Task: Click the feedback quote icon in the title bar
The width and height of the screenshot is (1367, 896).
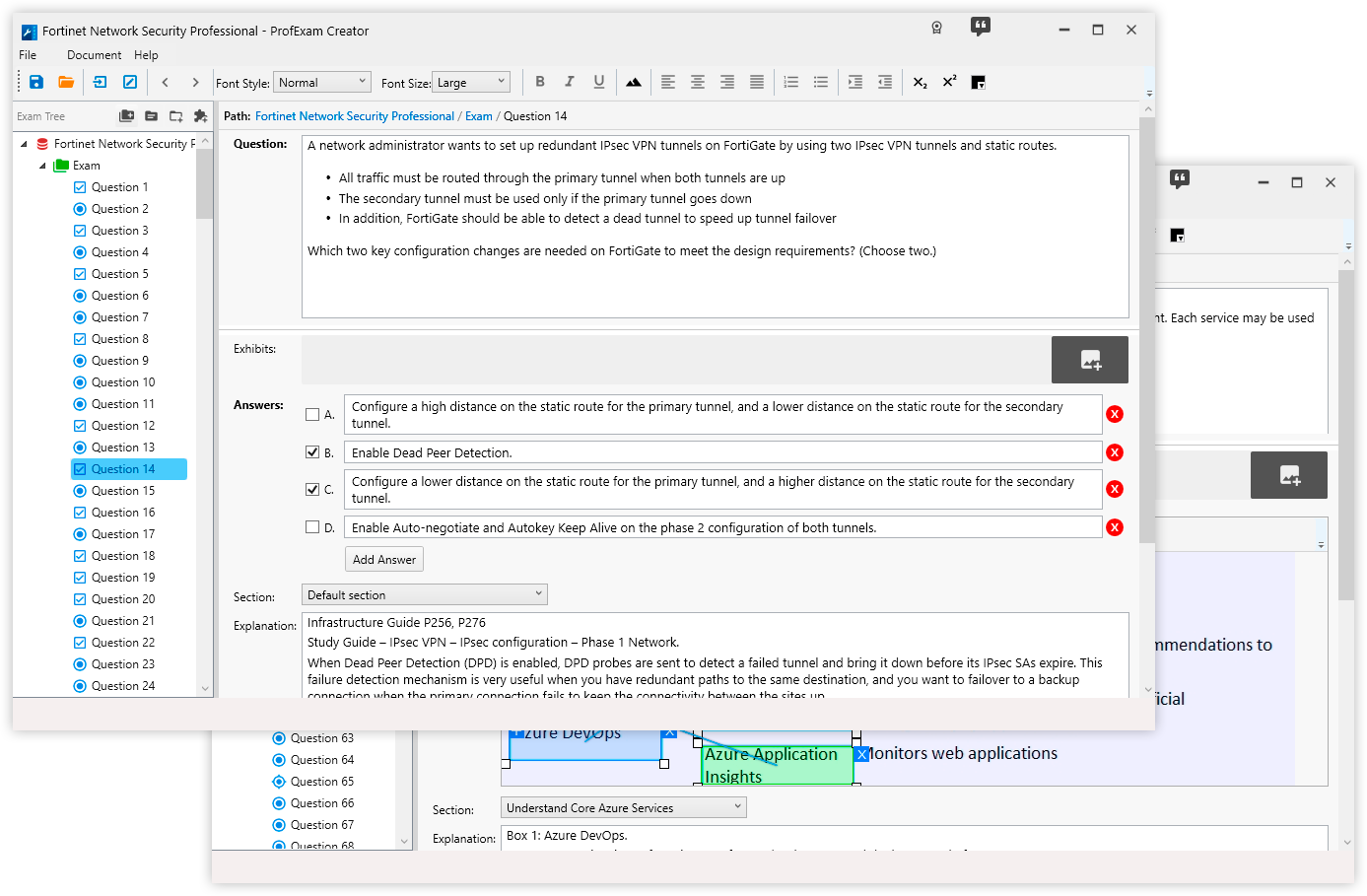Action: [x=981, y=27]
